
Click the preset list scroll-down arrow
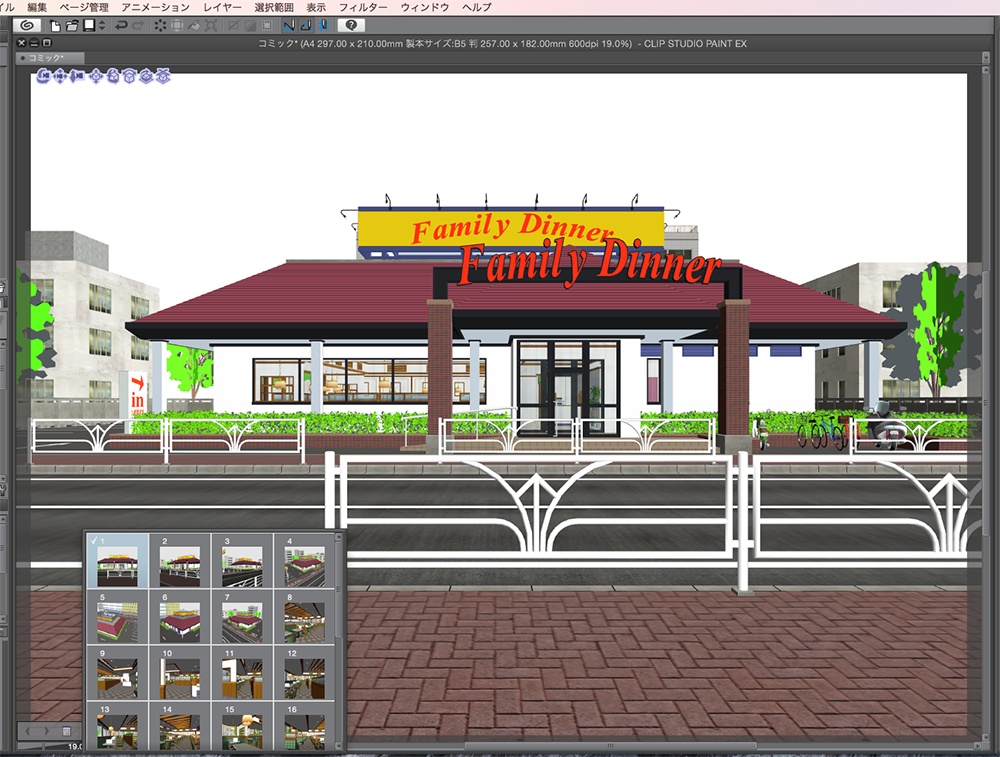(x=339, y=744)
